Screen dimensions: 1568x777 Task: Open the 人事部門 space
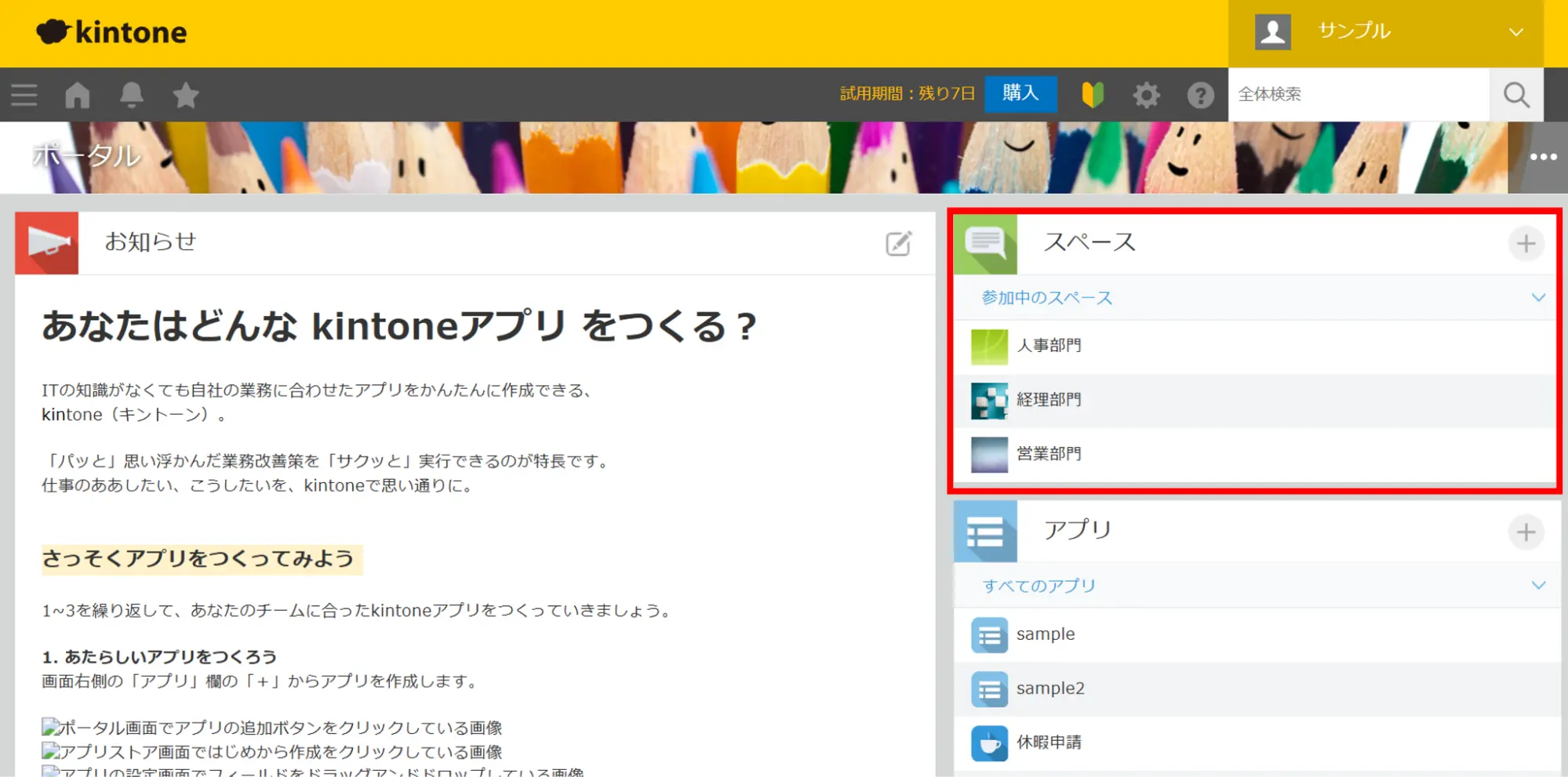[x=1049, y=346]
